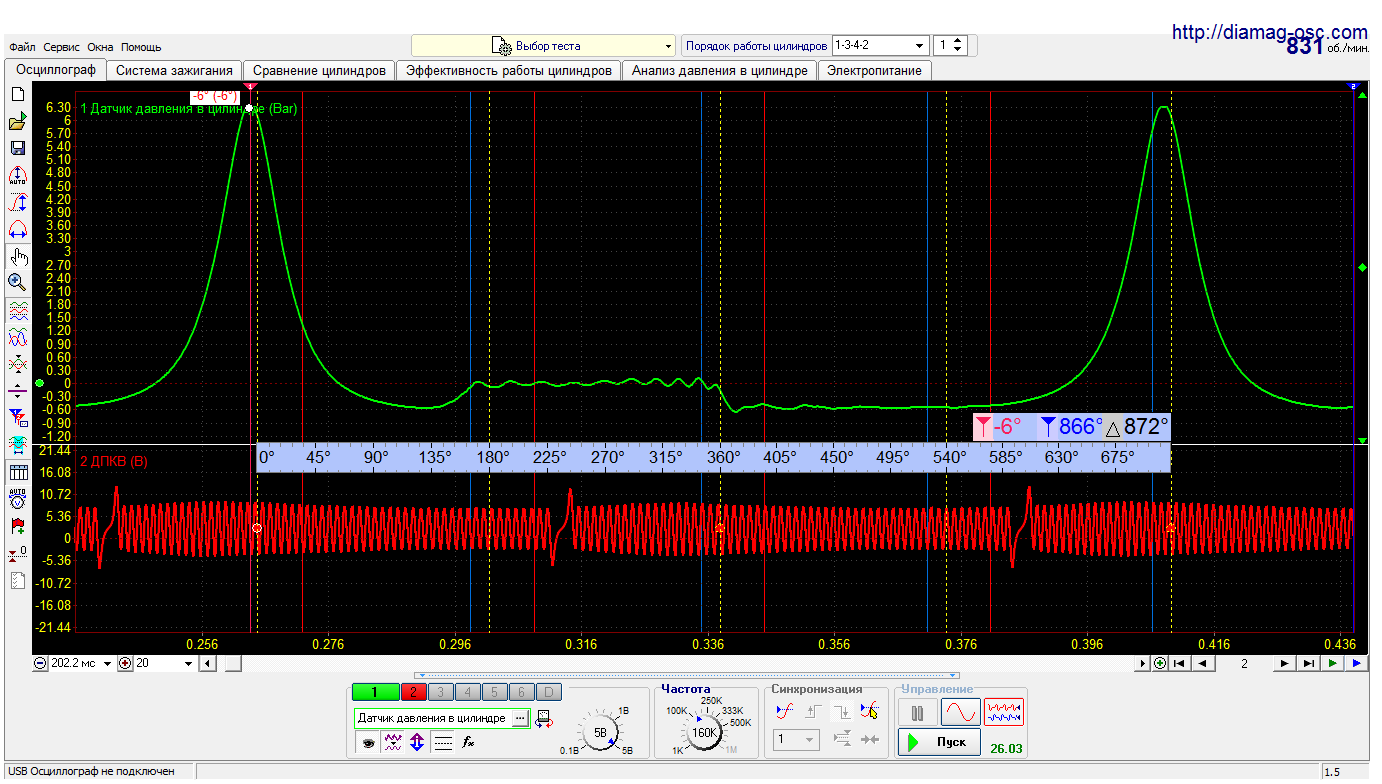
Task: Click the voltage range knob showing 5В
Action: 600,733
